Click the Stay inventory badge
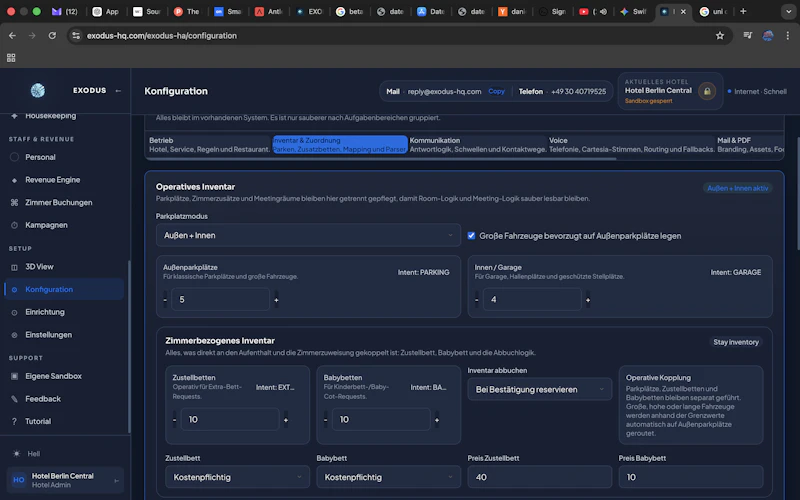The height and width of the screenshot is (500, 800). (x=736, y=342)
